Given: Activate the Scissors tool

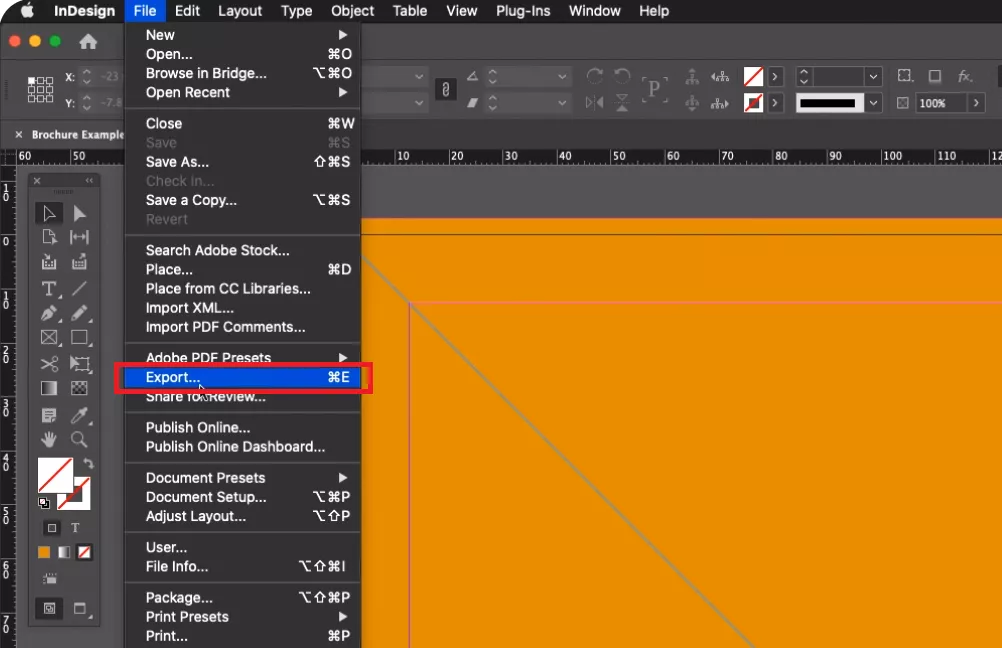Looking at the screenshot, I should [49, 364].
